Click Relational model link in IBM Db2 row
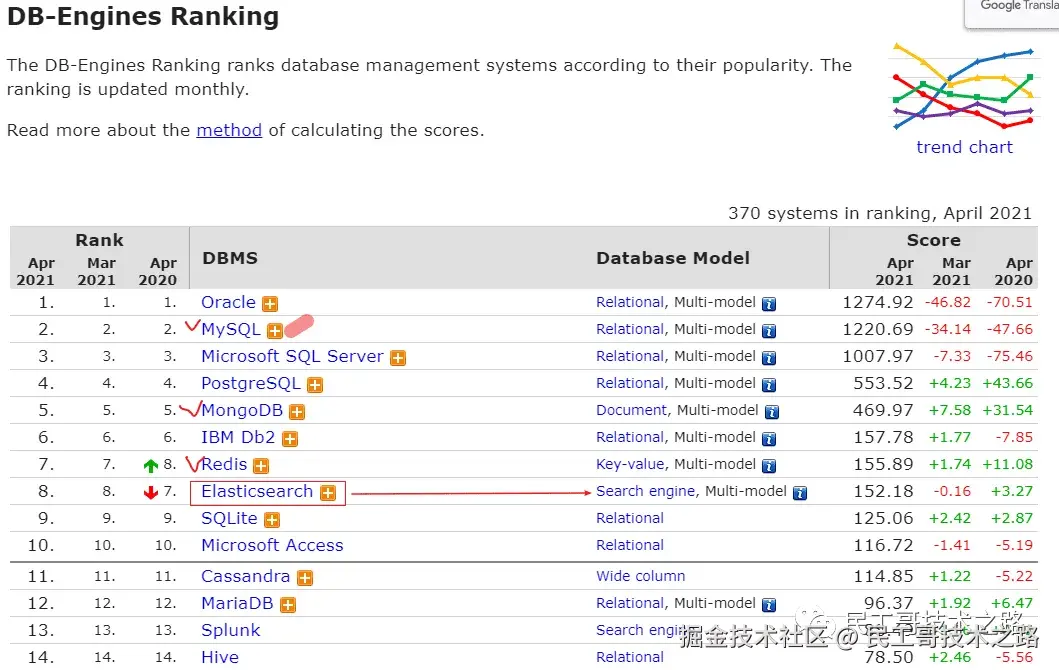 (629, 437)
